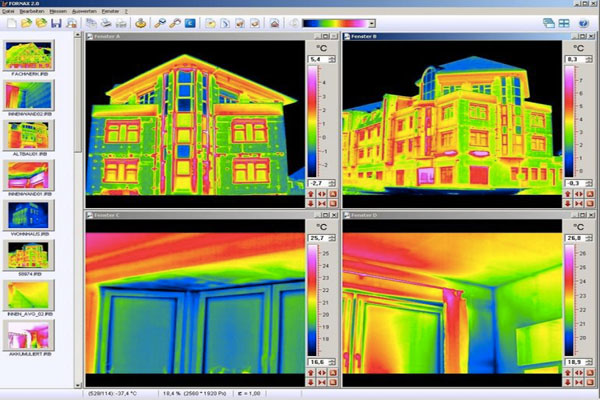The height and width of the screenshot is (400, 600).
Task: Open help with the question mark icon
Action: 583,23
